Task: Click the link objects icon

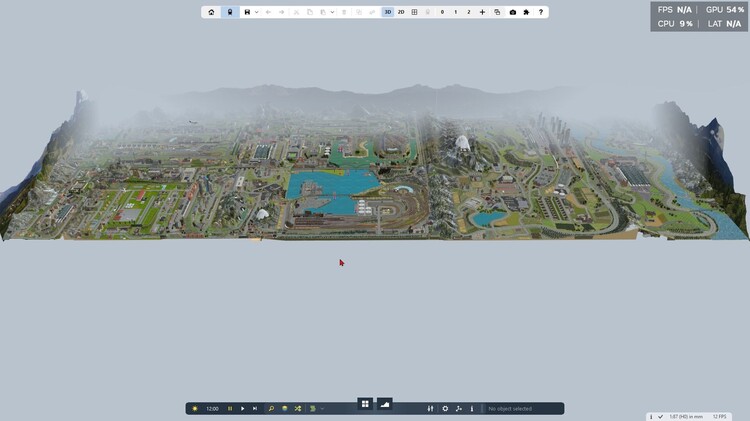Action: point(373,12)
